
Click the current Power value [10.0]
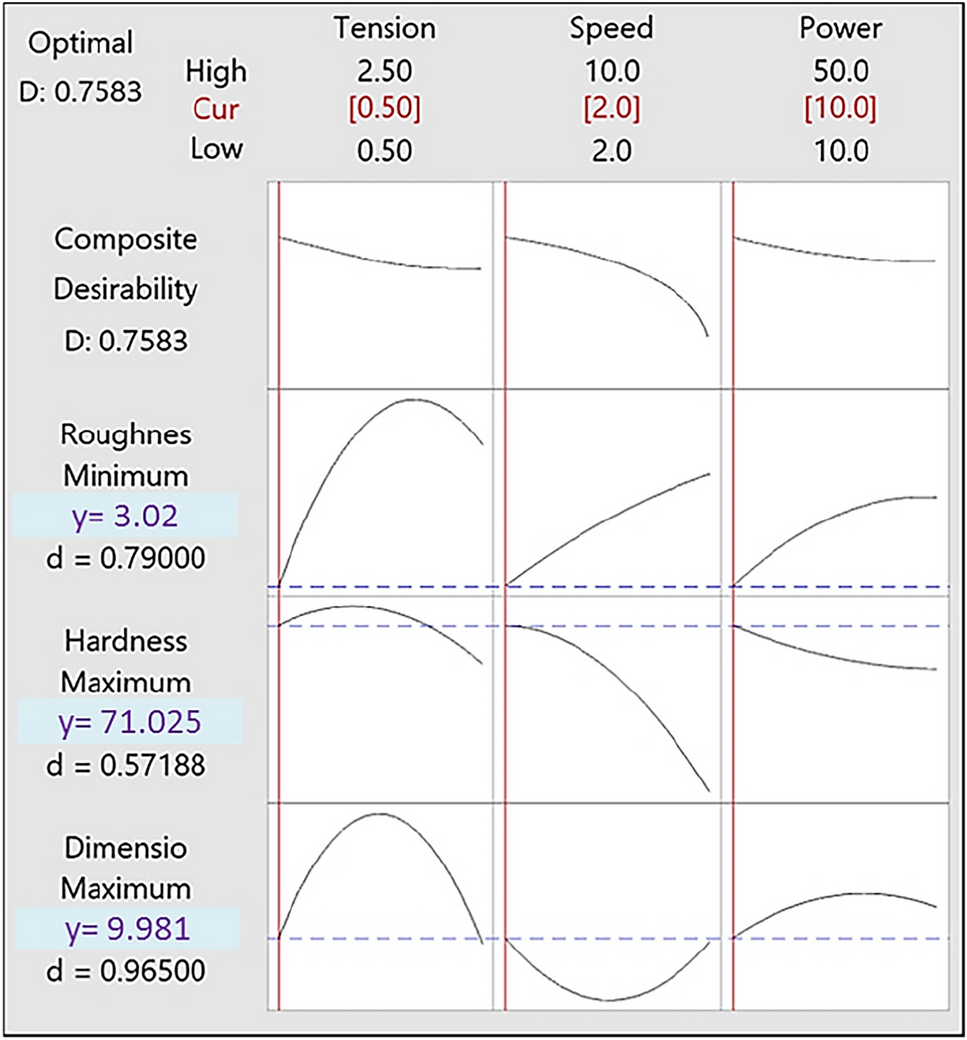click(839, 108)
